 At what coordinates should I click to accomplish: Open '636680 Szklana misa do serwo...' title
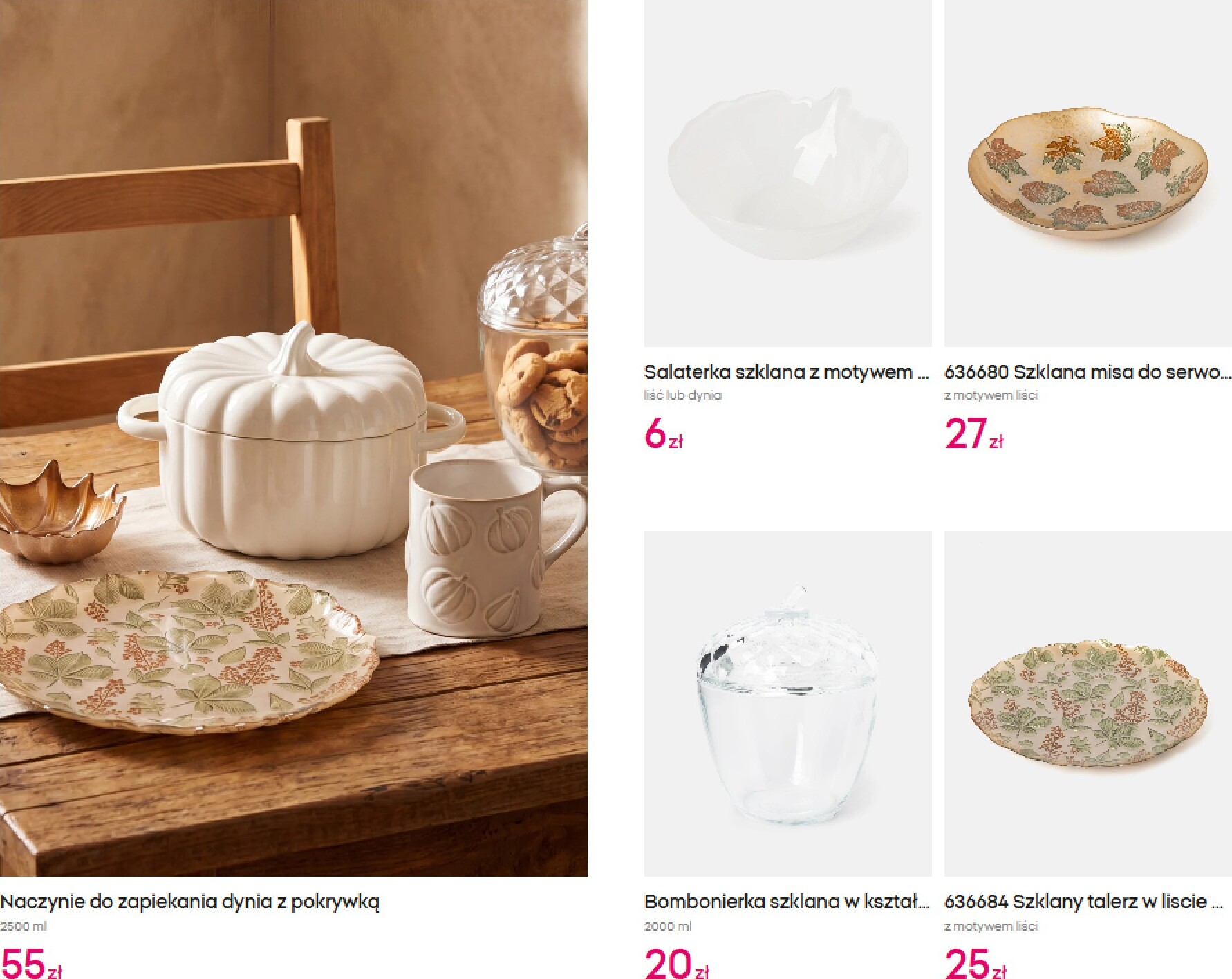coord(1088,372)
